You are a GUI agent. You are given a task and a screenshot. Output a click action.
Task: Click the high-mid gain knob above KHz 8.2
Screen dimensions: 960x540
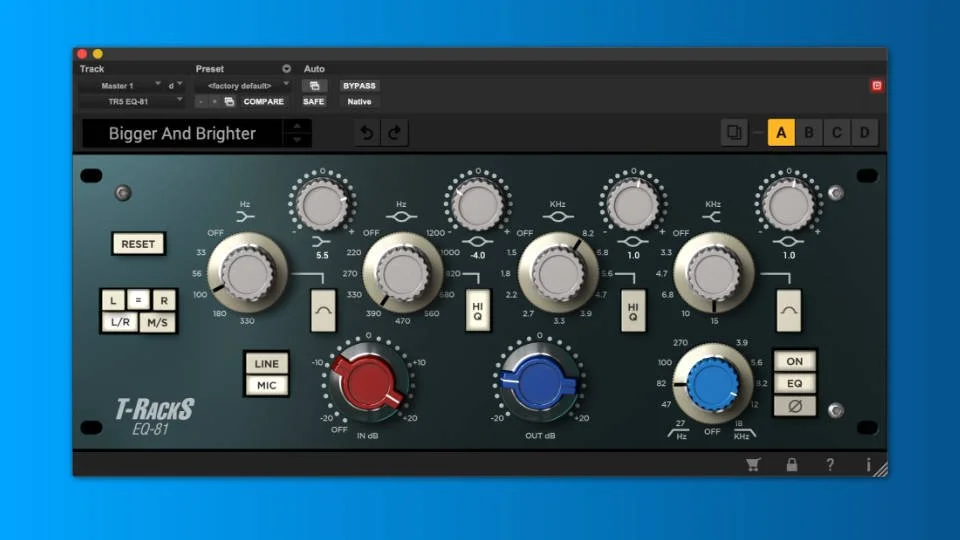click(x=633, y=204)
